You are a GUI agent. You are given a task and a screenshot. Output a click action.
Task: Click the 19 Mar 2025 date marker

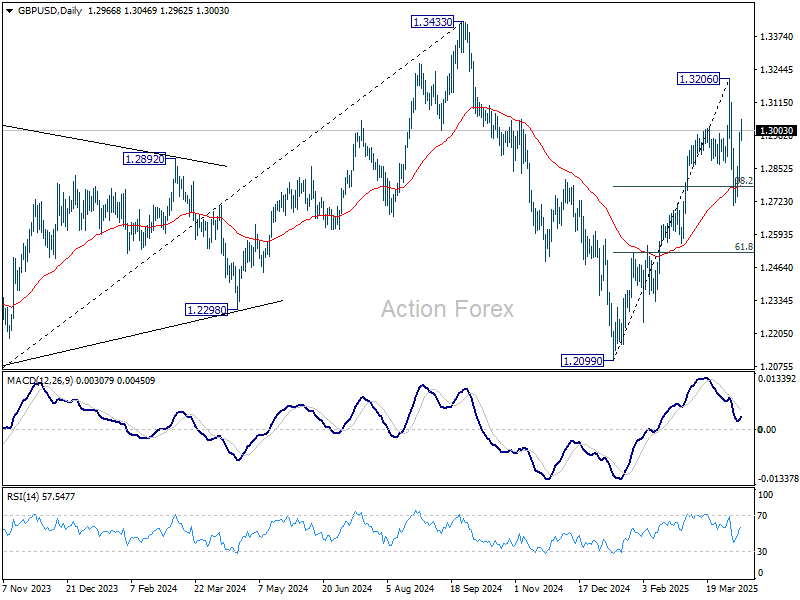732,589
